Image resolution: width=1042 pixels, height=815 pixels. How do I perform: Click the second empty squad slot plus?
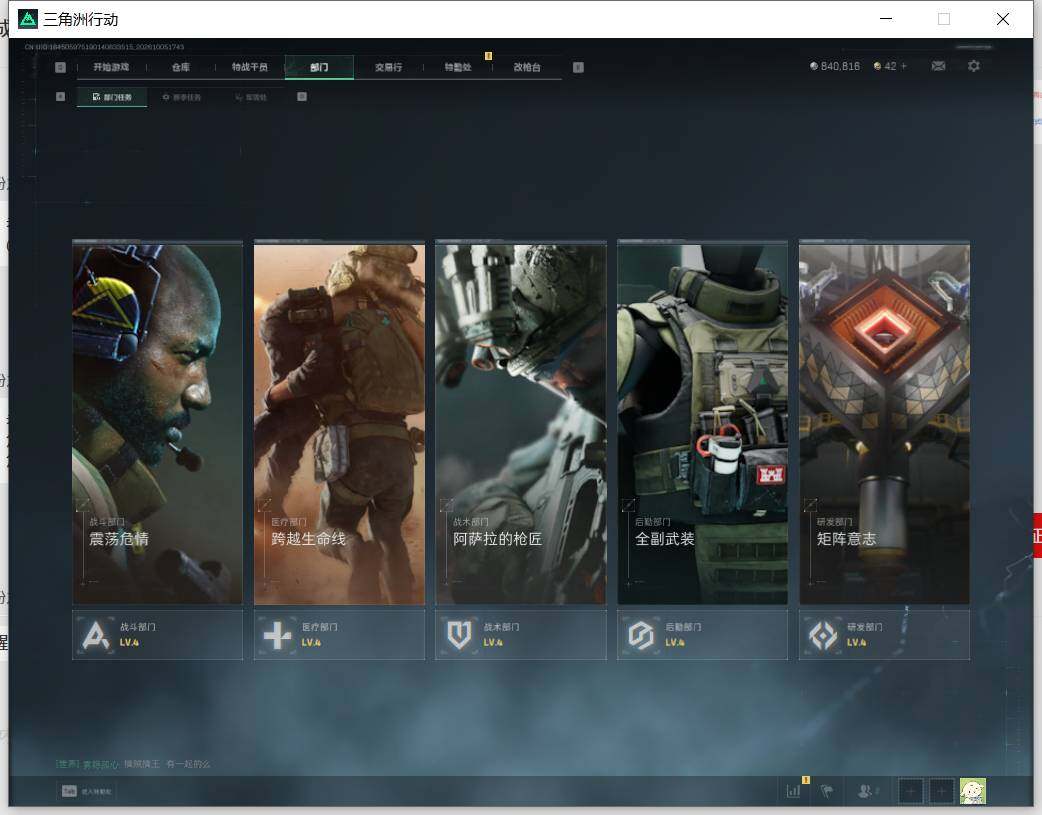pyautogui.click(x=941, y=791)
